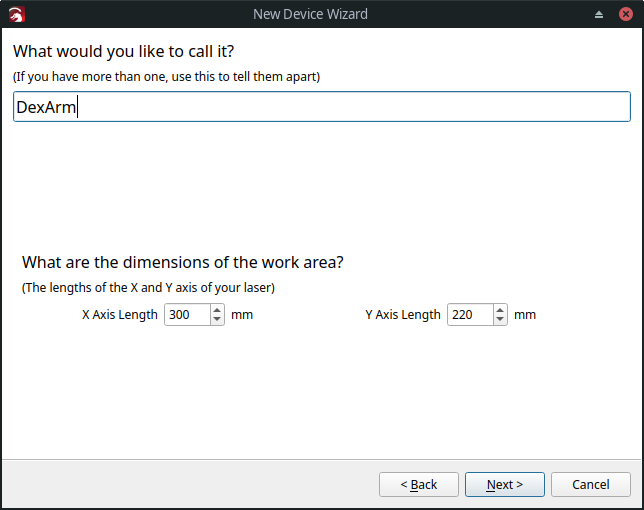This screenshot has height=510, width=644.
Task: Decrease X Axis Length with down arrow
Action: coord(217,320)
